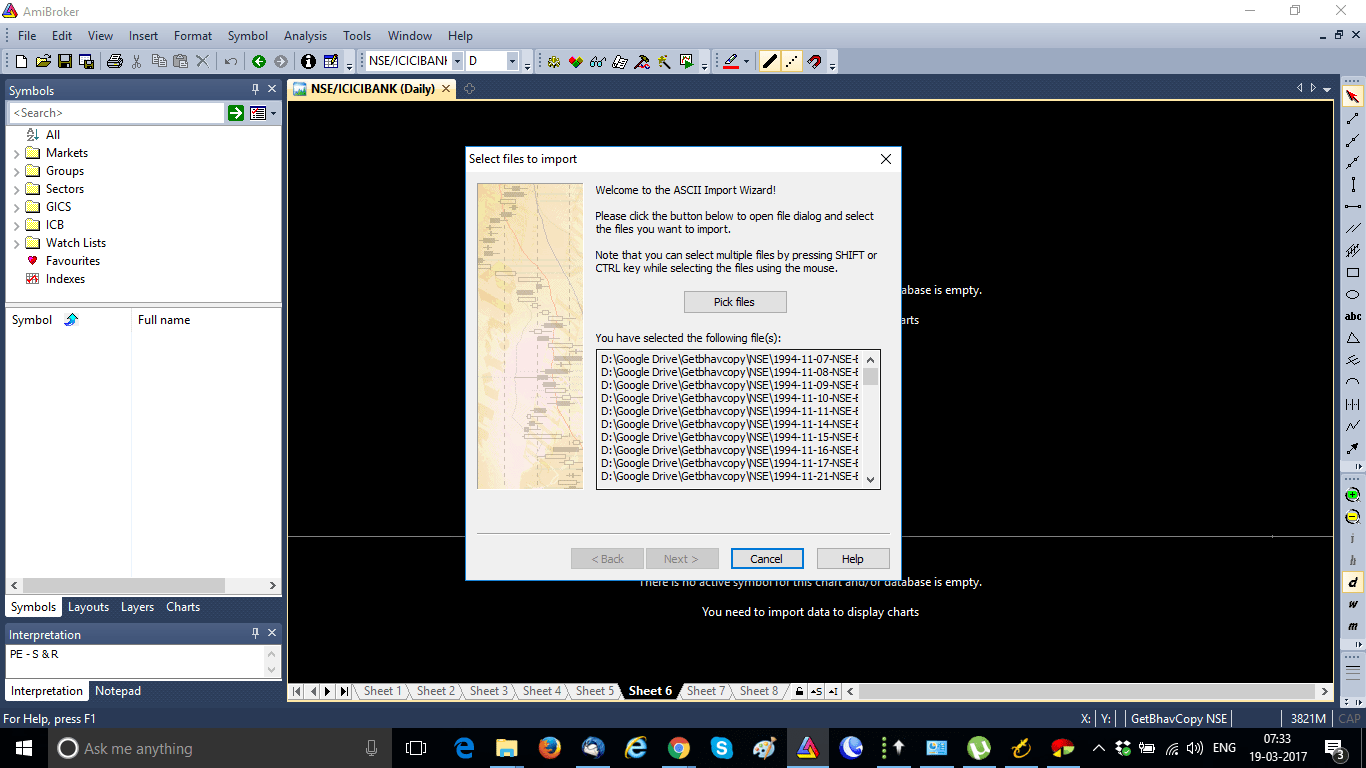Select the arrow pointer drawing tool
The image size is (1366, 768).
[x=1352, y=97]
